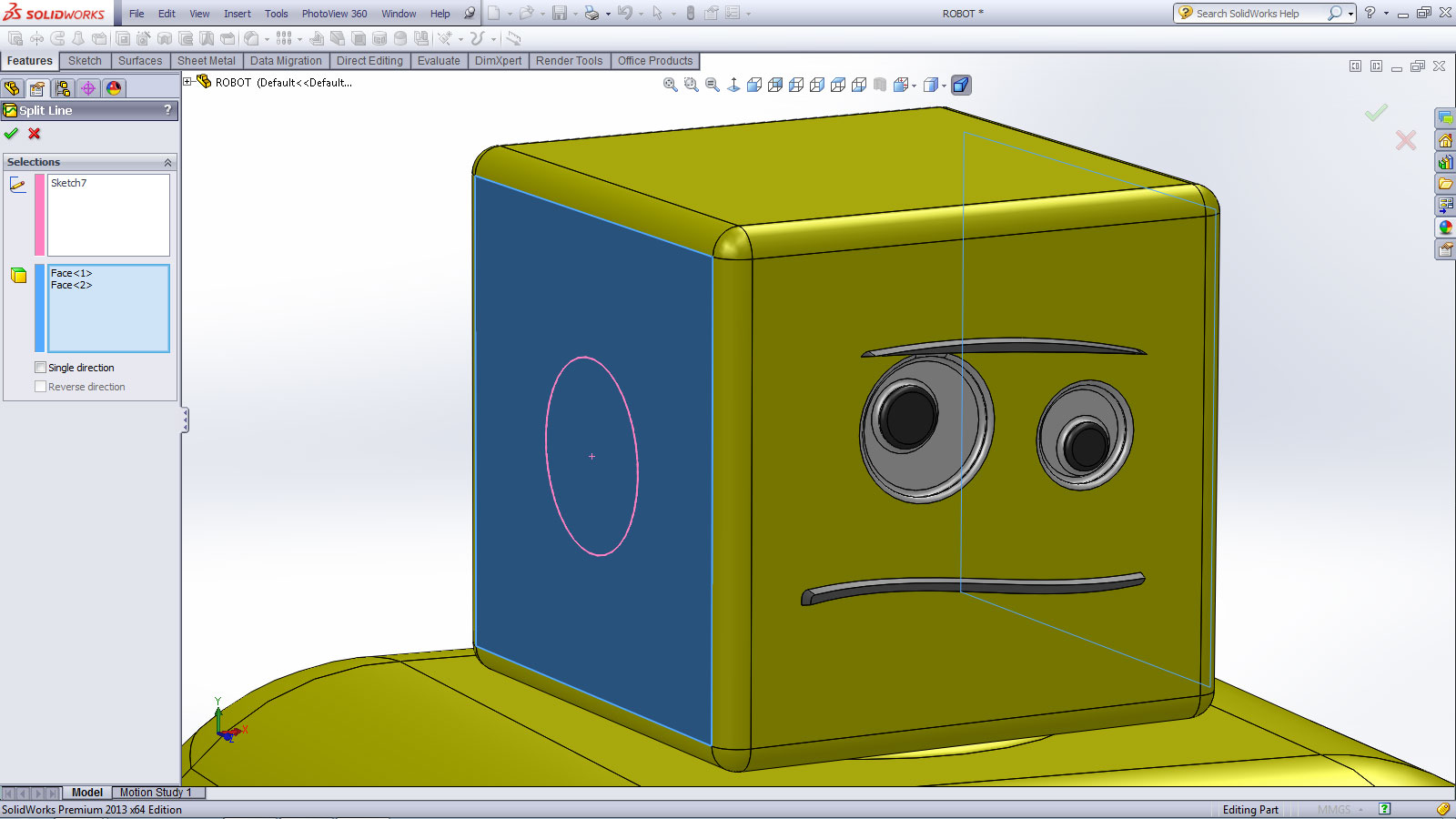Open the Save button dropdown arrow

click(x=575, y=14)
